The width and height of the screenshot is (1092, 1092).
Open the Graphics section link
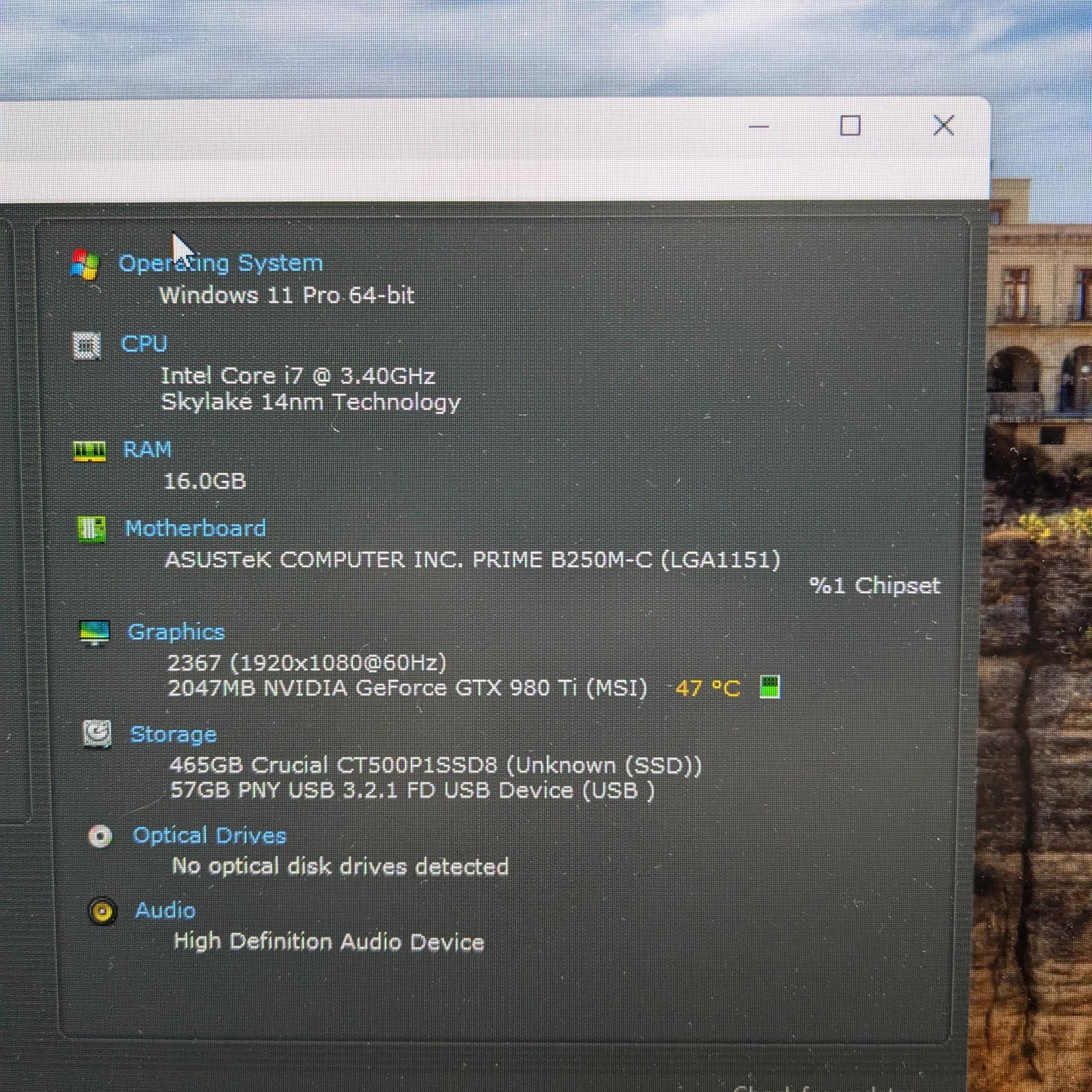pos(176,632)
